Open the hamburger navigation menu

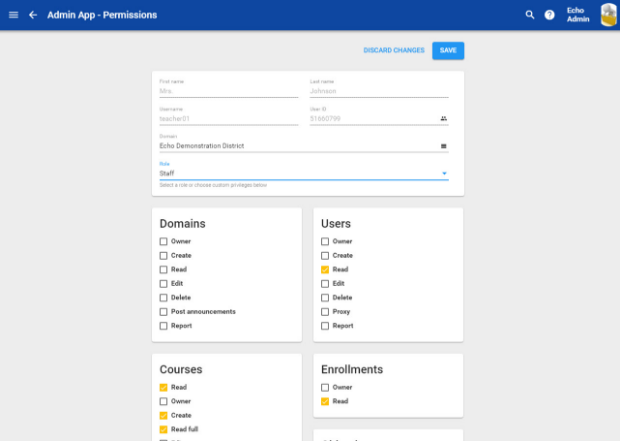pos(13,15)
